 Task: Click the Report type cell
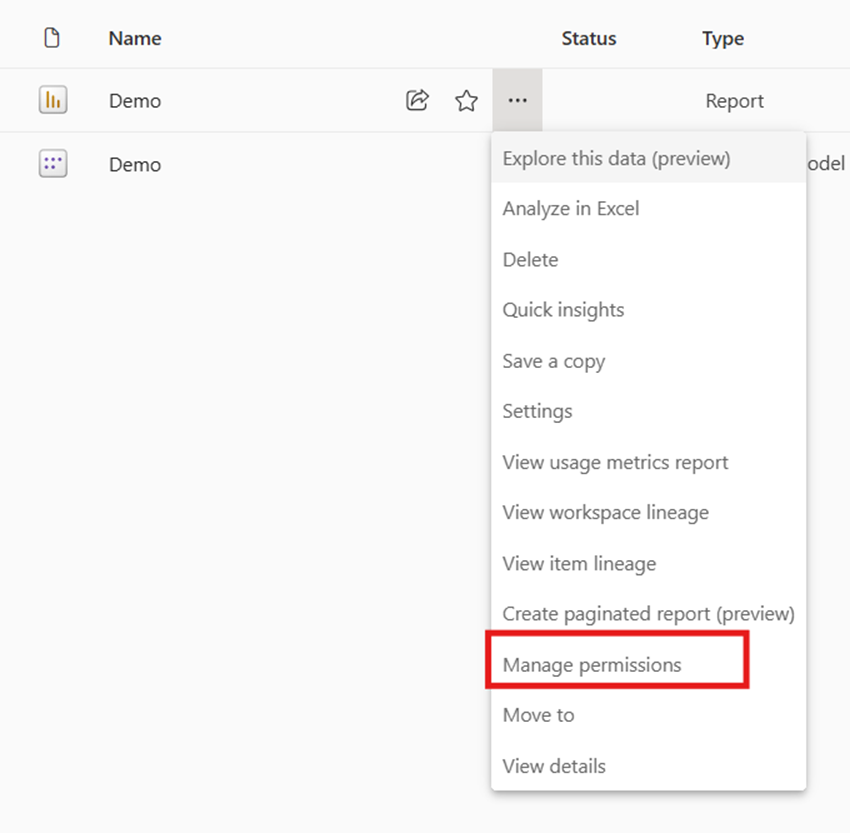point(735,101)
